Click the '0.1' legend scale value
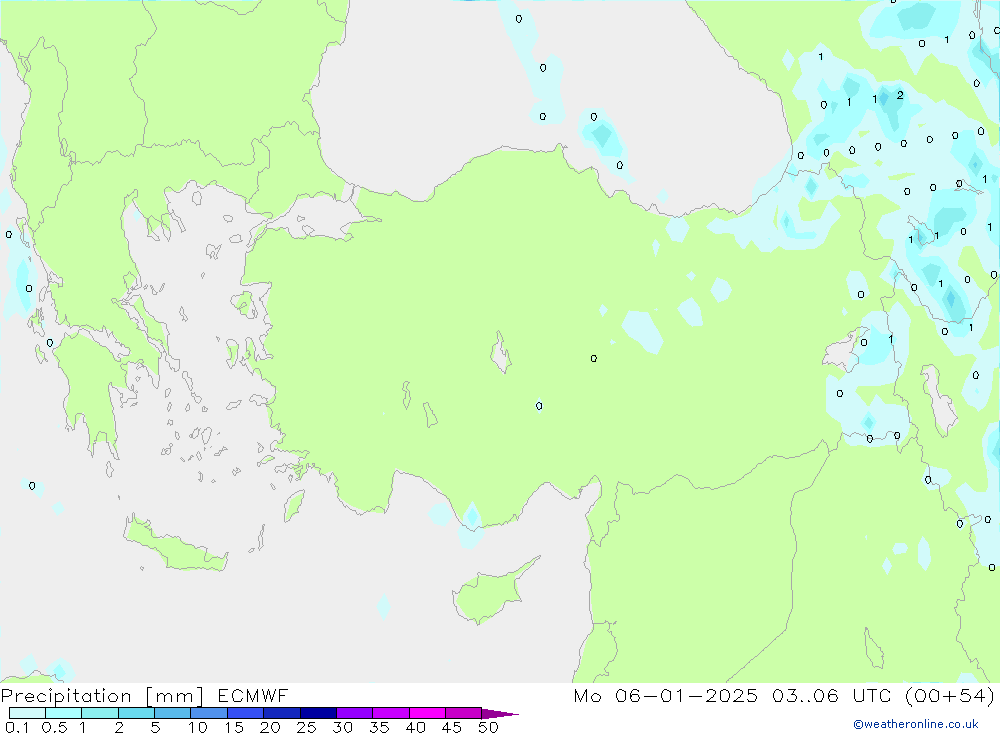 [17, 727]
